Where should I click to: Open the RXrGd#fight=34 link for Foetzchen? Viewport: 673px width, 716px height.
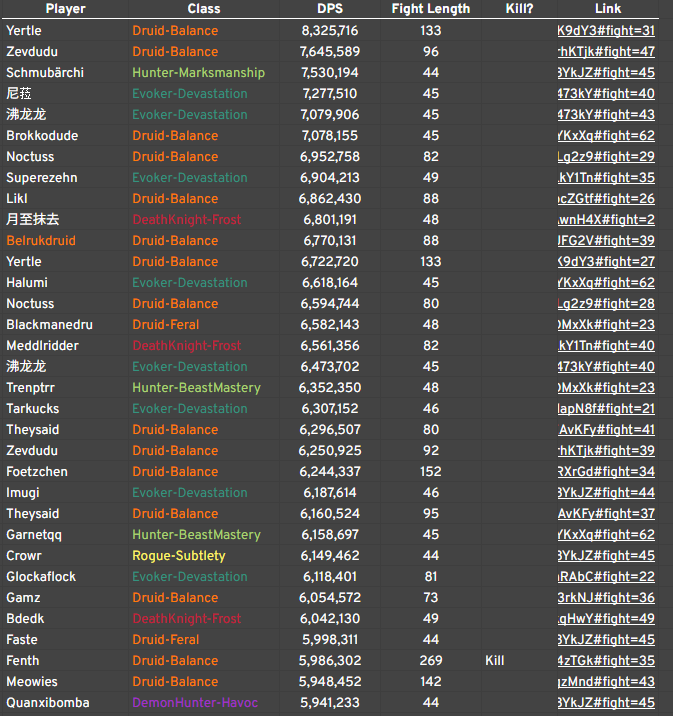(606, 472)
